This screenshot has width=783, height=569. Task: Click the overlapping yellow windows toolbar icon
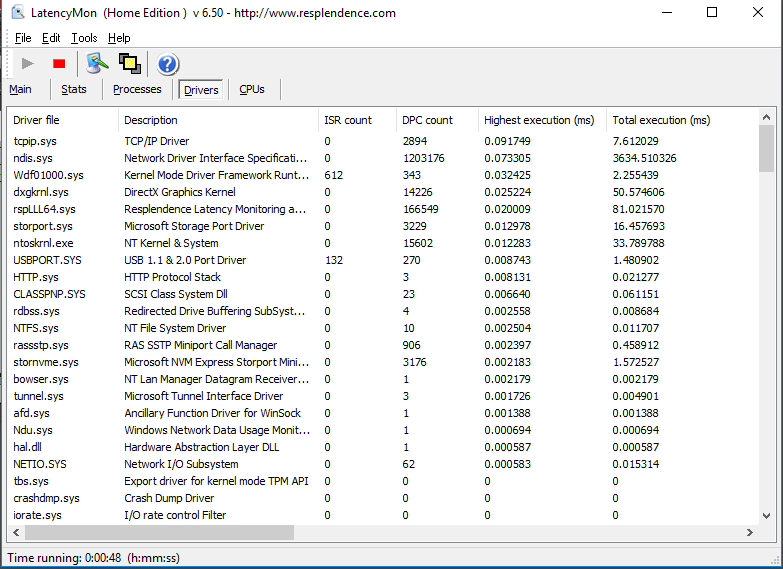[130, 63]
